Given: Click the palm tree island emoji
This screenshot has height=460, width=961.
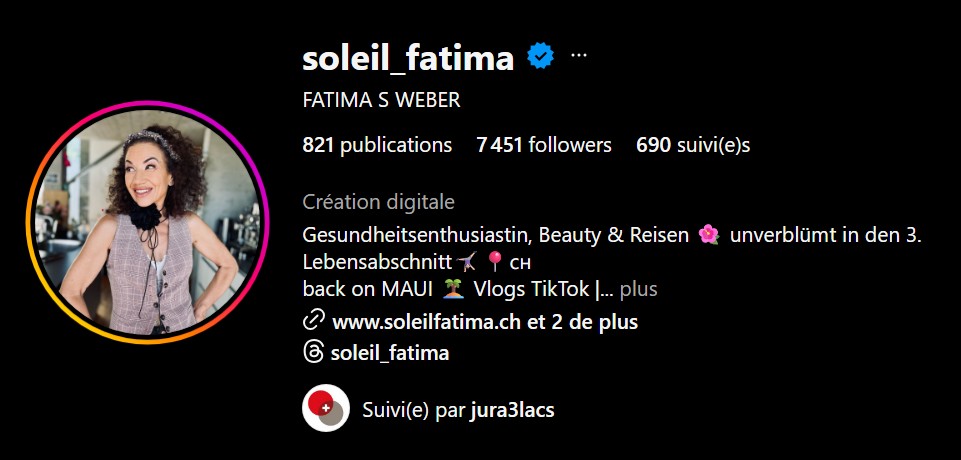Looking at the screenshot, I should 454,288.
